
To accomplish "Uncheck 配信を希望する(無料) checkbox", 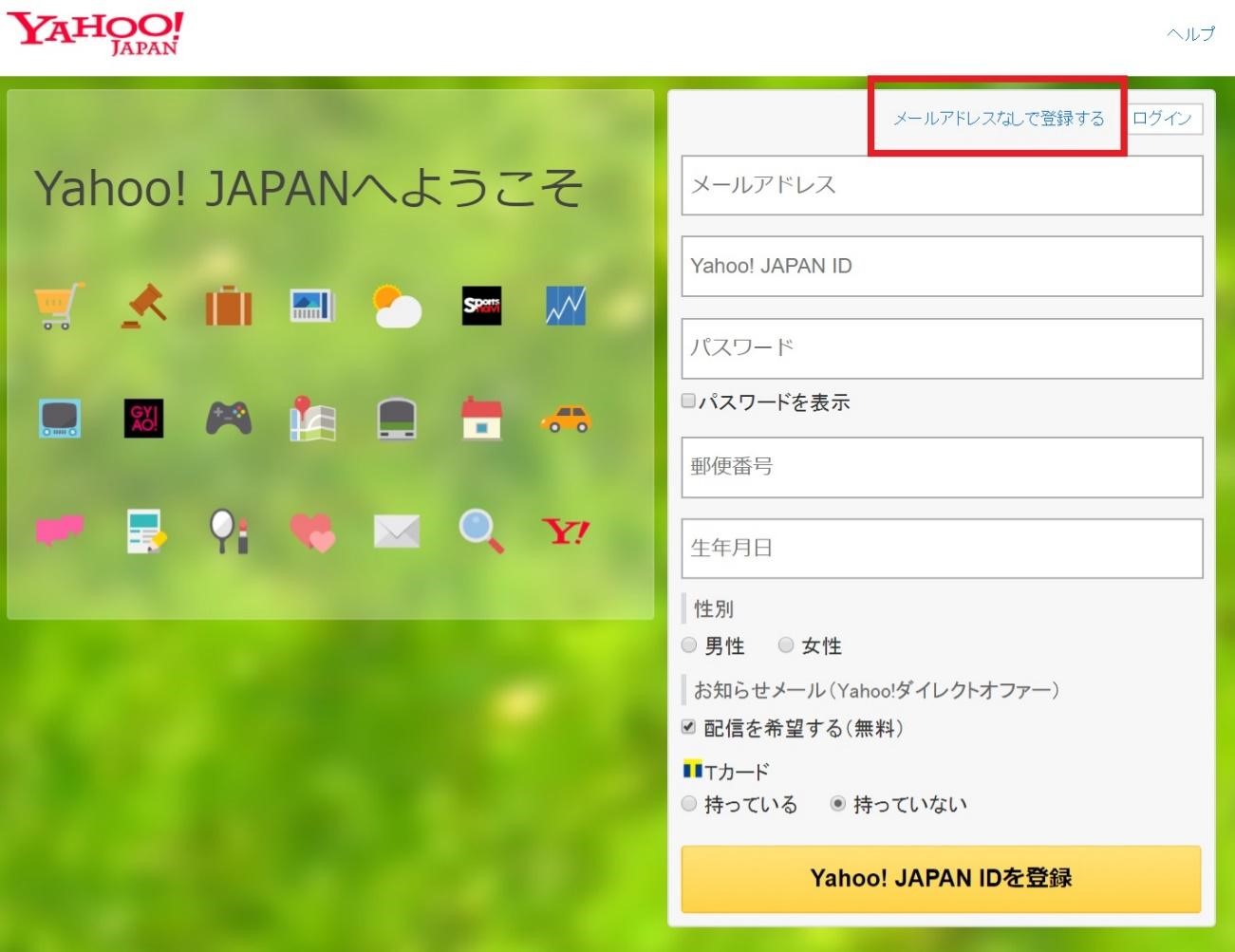I will [x=689, y=727].
